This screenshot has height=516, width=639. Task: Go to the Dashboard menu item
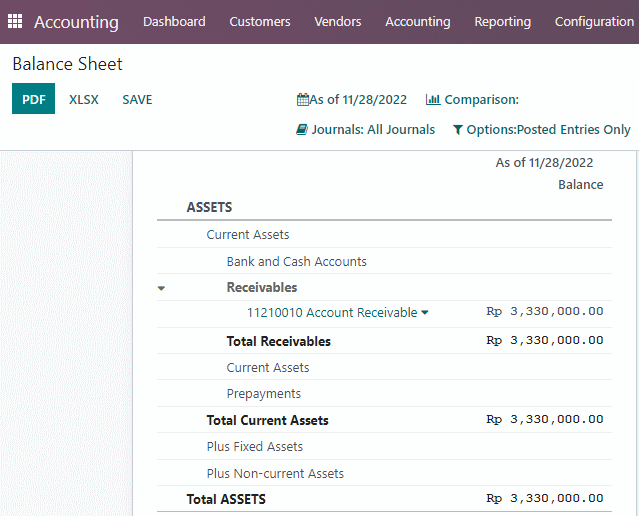point(174,21)
